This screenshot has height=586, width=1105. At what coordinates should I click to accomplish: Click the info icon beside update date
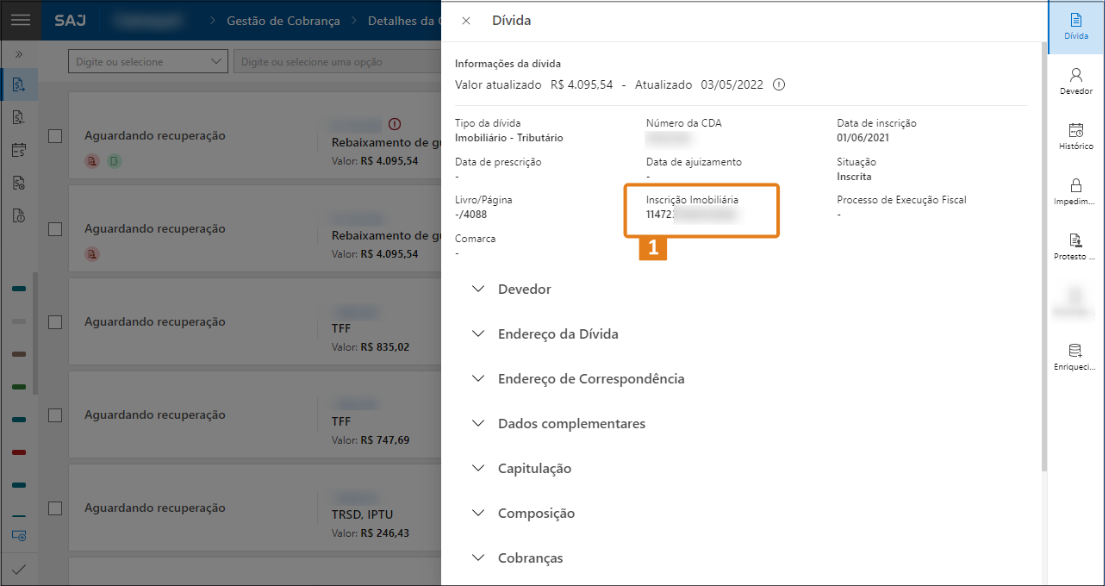(x=779, y=85)
